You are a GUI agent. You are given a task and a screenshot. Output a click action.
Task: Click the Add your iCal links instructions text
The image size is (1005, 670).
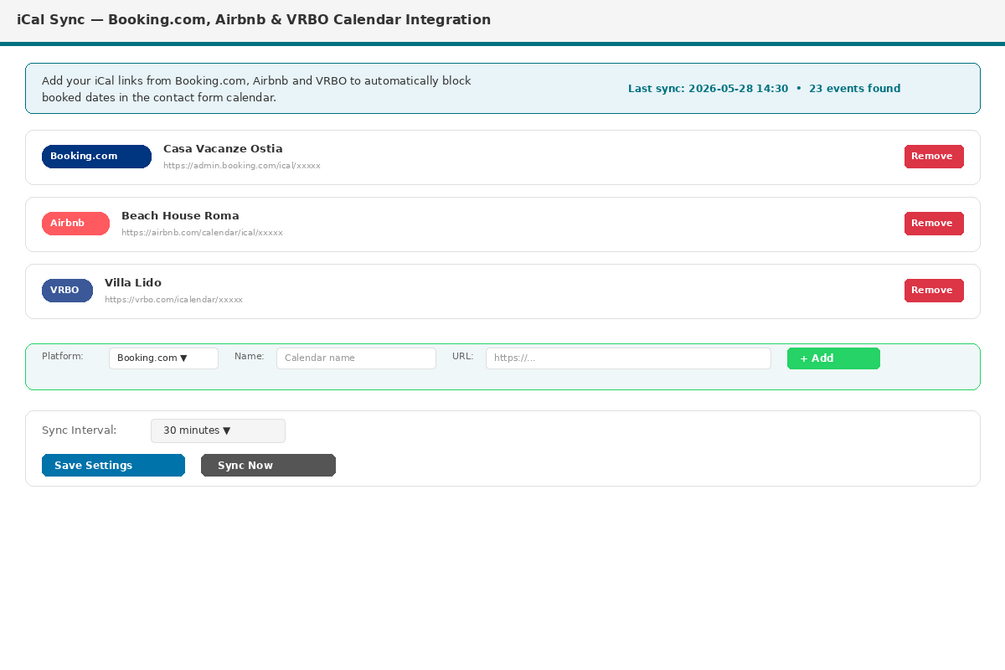[256, 89]
